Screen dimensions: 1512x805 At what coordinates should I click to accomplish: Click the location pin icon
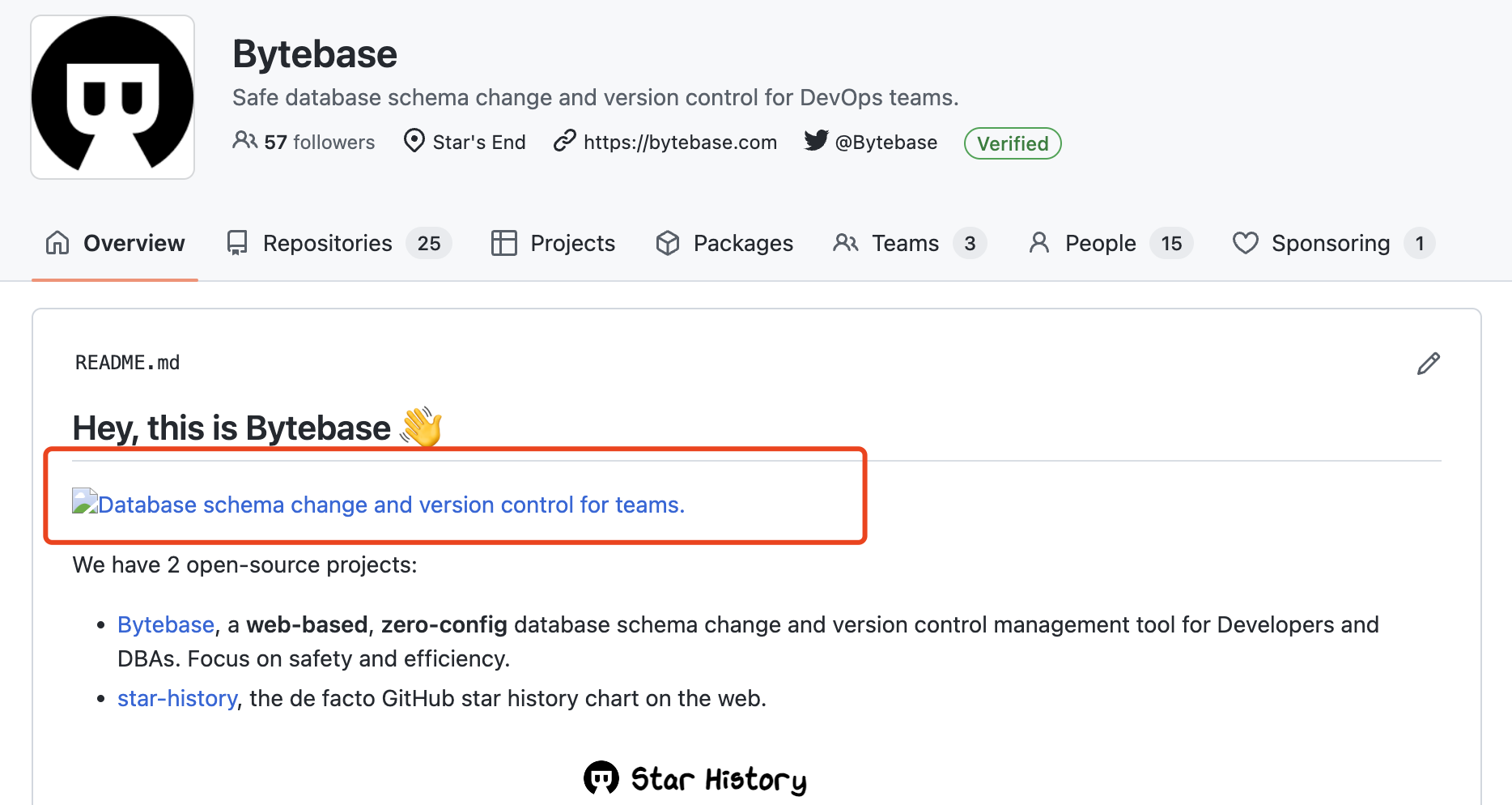click(414, 141)
